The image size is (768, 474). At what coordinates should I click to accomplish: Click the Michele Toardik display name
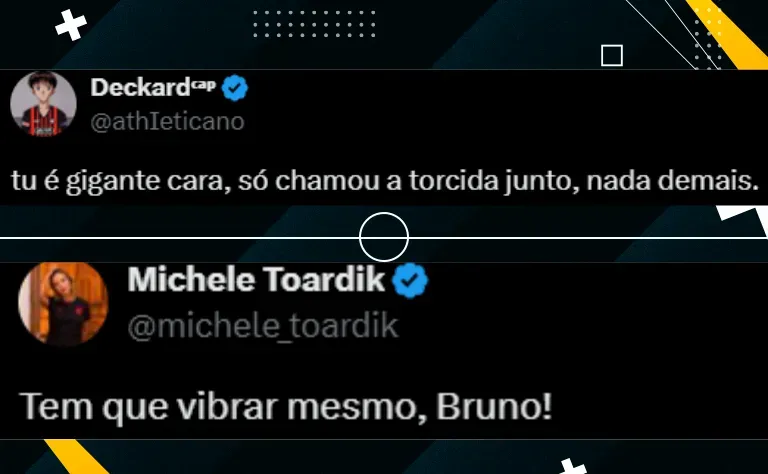pyautogui.click(x=256, y=280)
